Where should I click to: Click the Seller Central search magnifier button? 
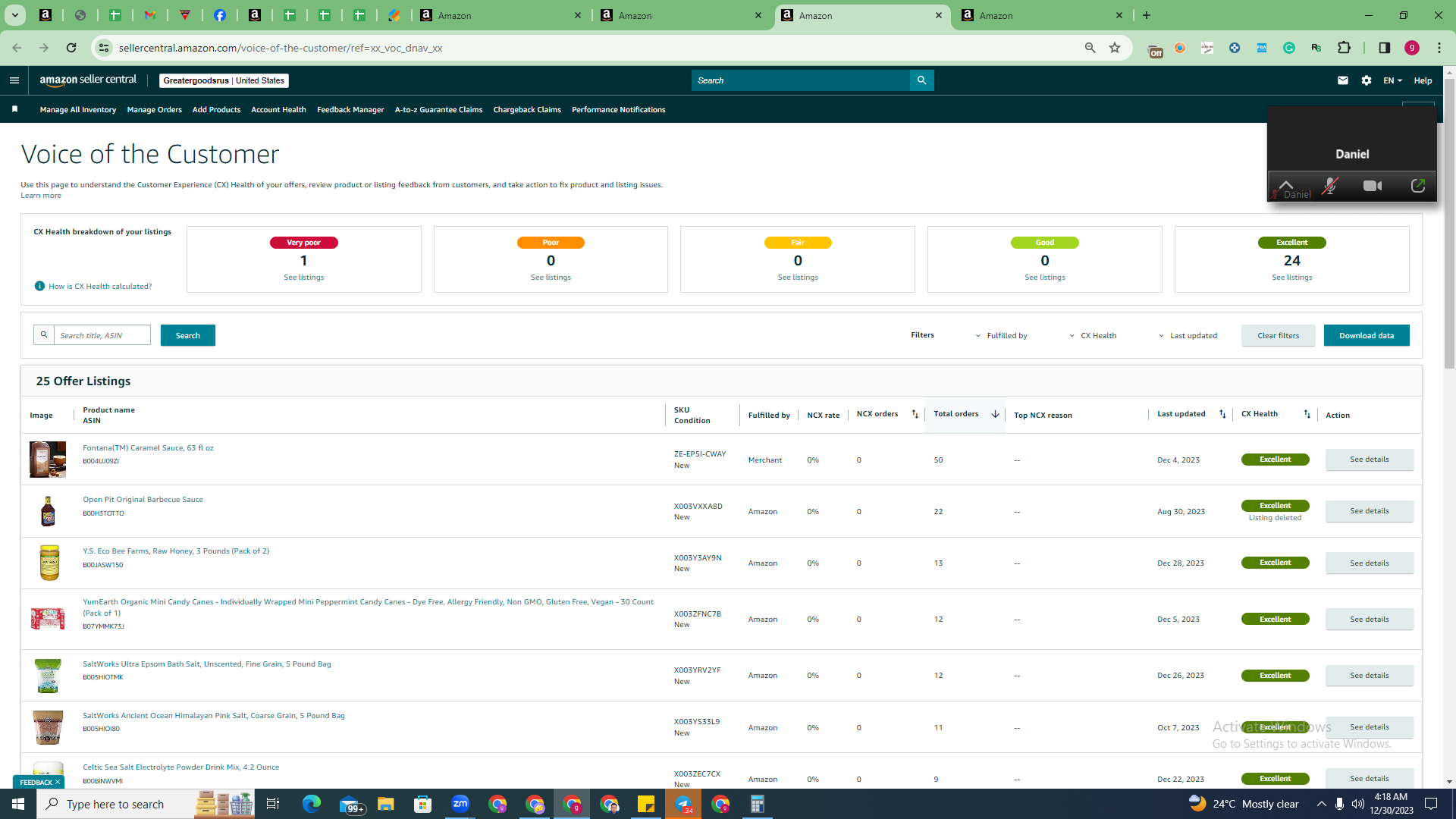tap(921, 80)
